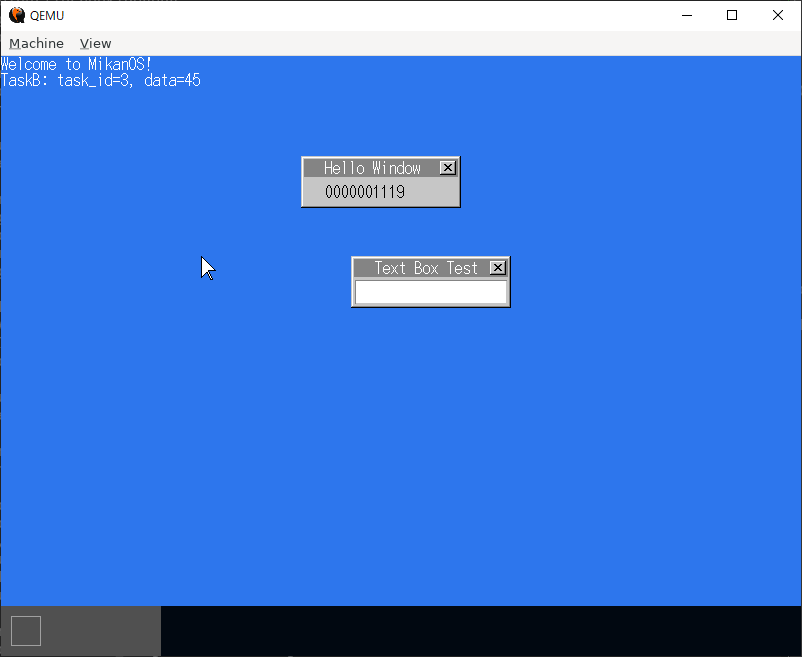Click the close X icon on Hello Window

tap(447, 167)
